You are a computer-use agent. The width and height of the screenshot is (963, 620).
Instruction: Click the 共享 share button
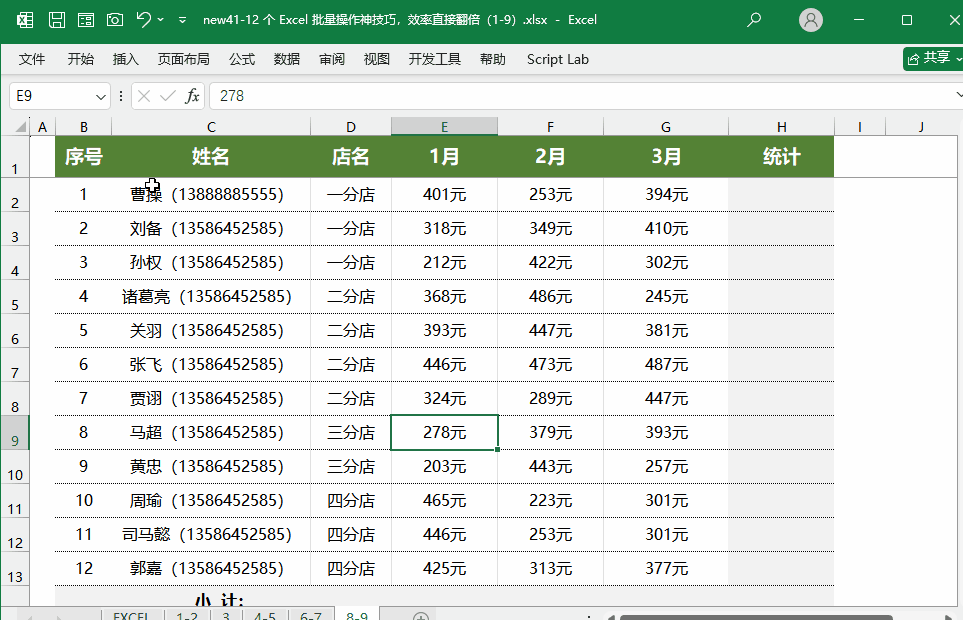point(932,58)
